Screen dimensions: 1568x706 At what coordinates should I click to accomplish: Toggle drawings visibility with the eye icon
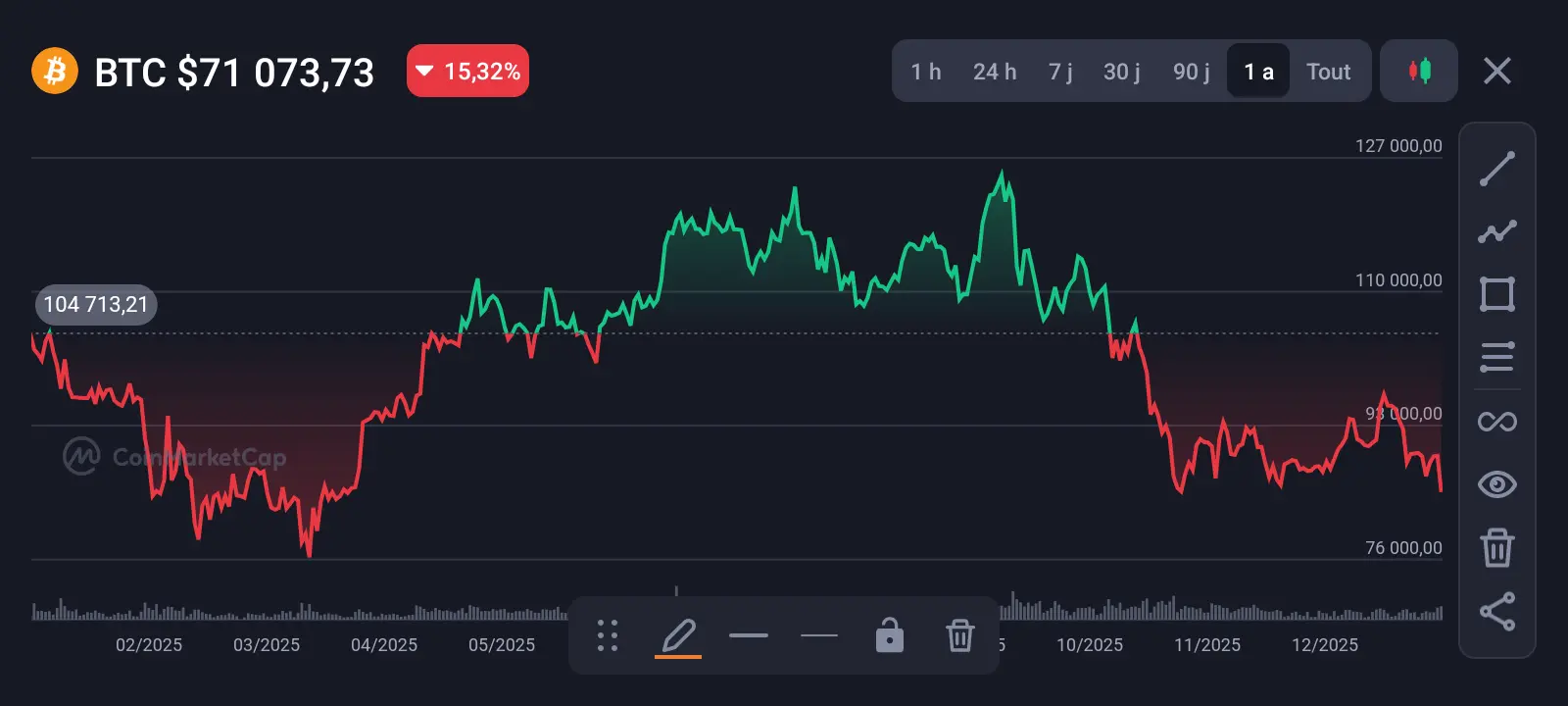click(1497, 484)
